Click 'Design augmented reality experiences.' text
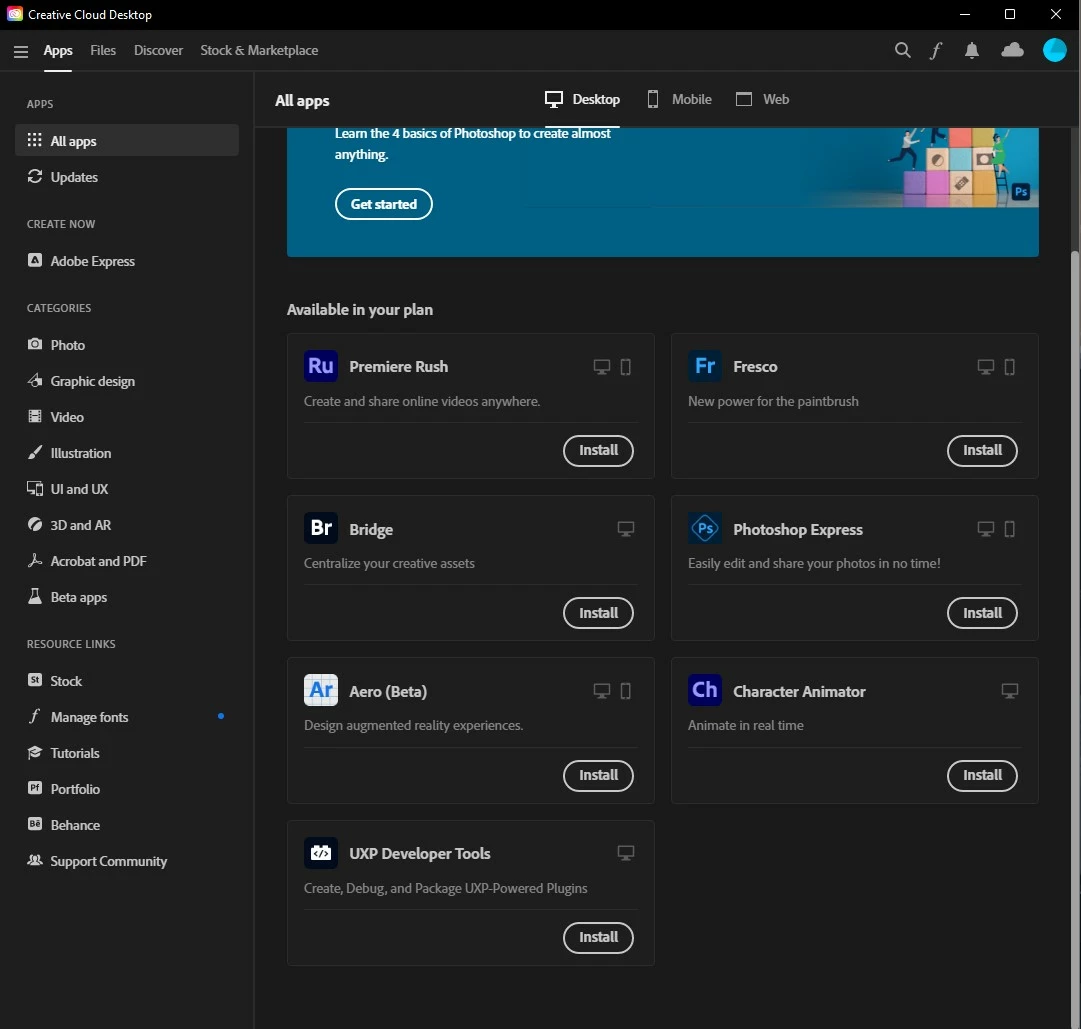Viewport: 1081px width, 1029px height. click(x=414, y=725)
